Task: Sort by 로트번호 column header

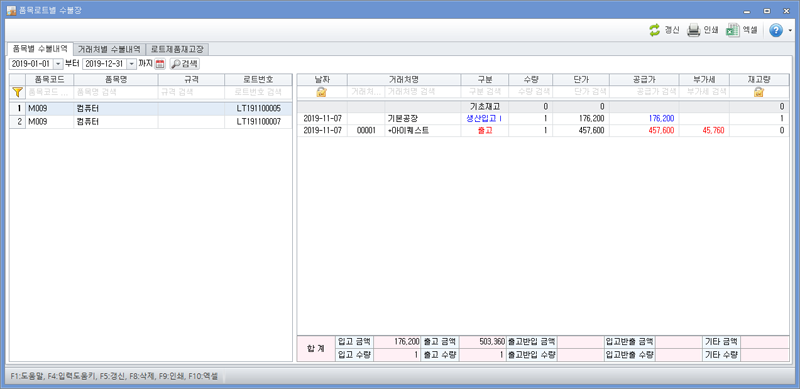Action: [x=258, y=80]
